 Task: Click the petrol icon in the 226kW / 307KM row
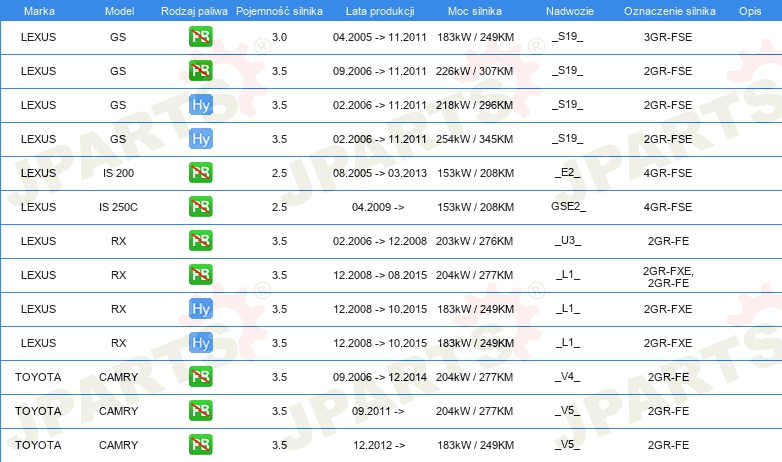coord(200,71)
